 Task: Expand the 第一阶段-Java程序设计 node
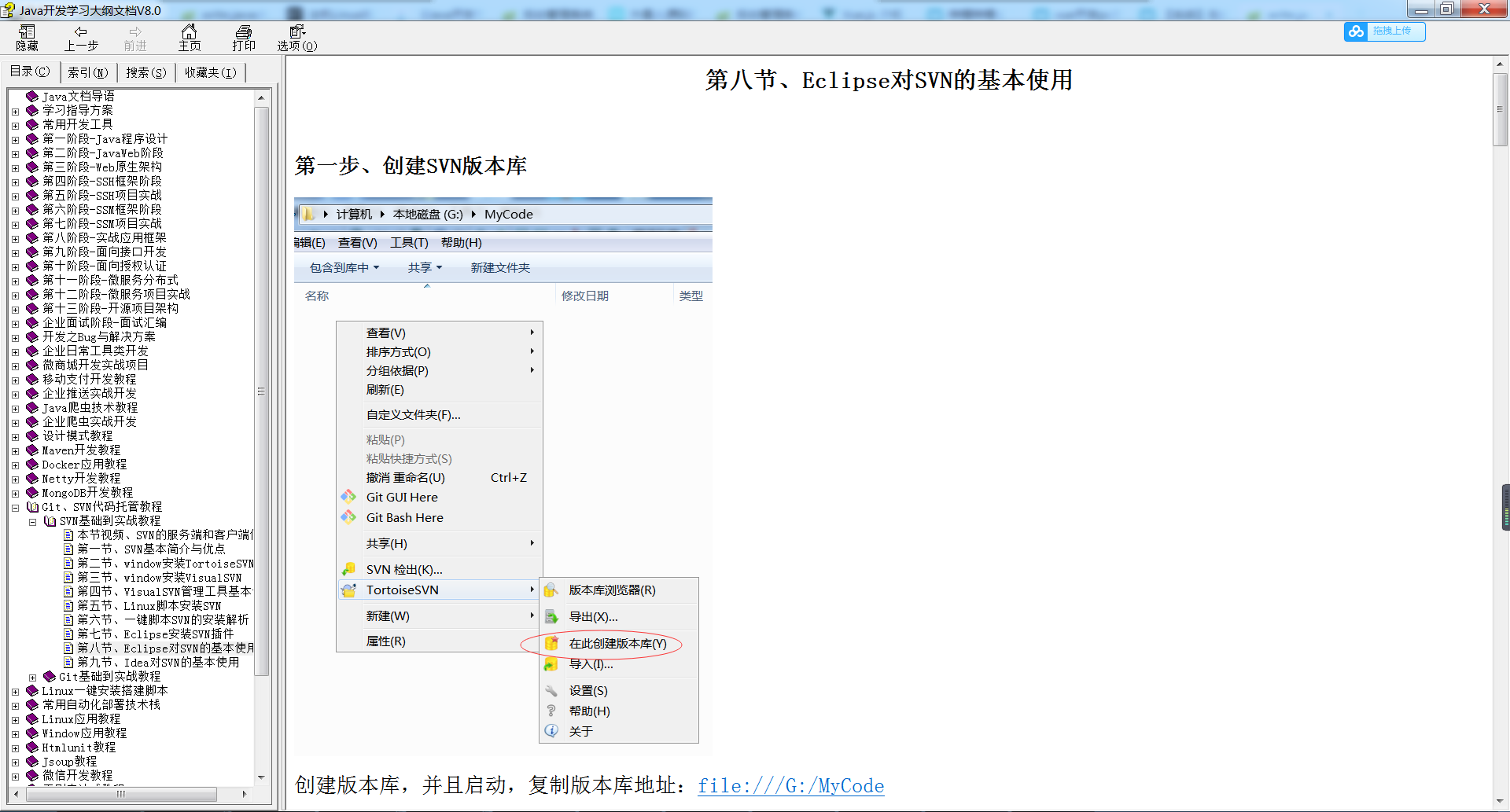tap(15, 139)
